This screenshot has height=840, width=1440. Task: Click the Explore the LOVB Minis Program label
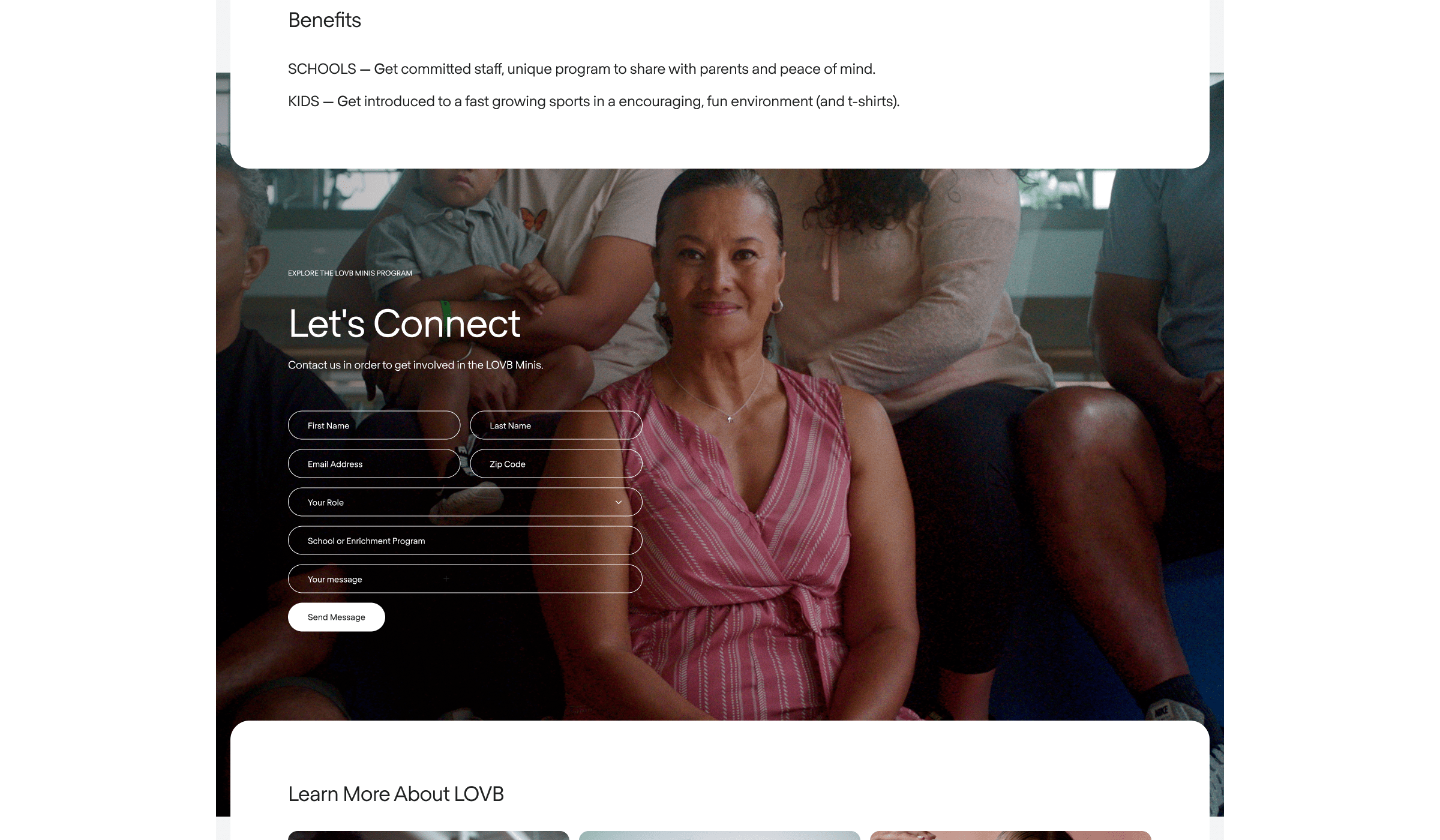(350, 273)
